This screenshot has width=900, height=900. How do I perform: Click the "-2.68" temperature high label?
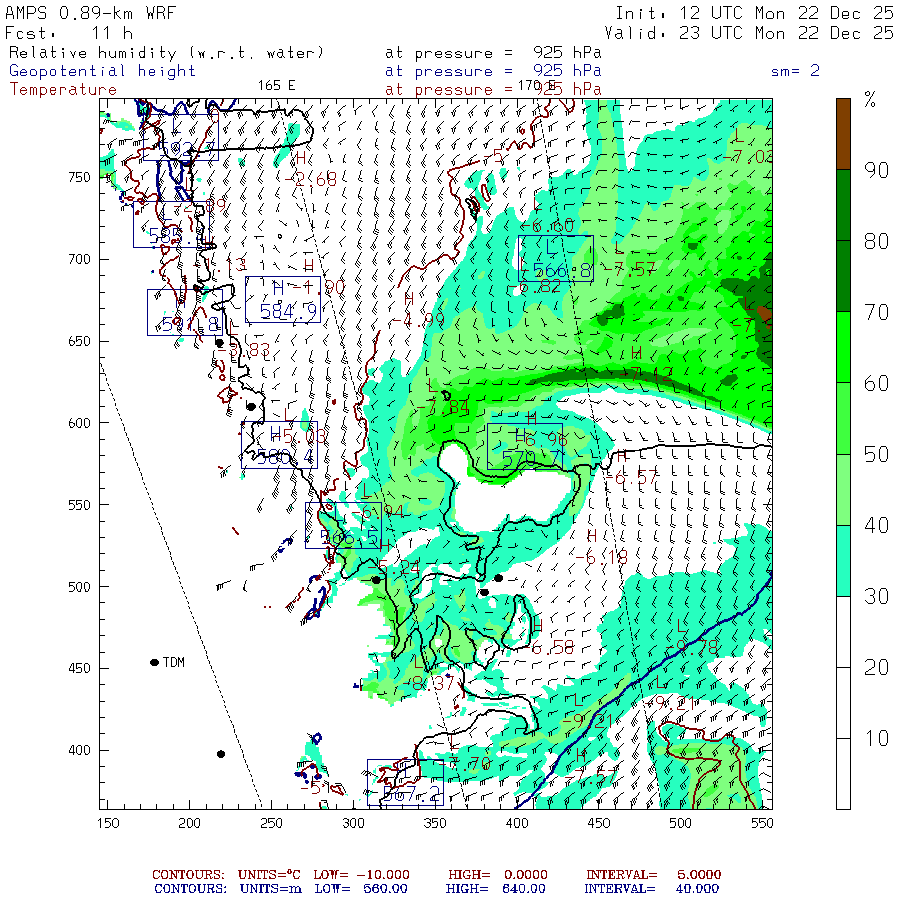pos(311,179)
